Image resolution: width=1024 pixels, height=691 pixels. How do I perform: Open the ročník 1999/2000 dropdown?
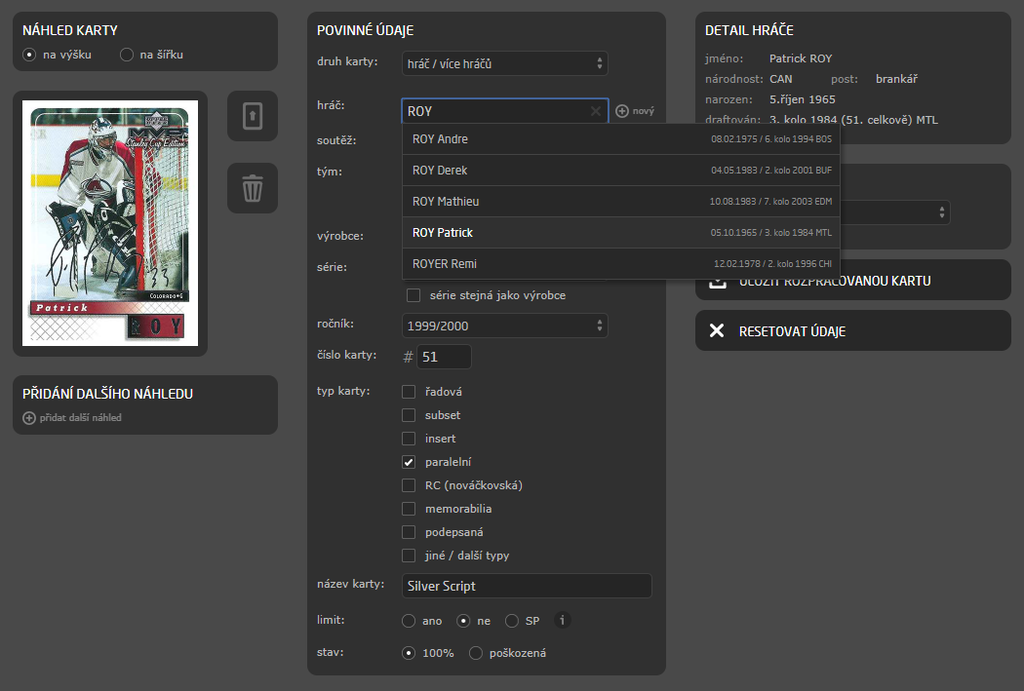click(x=505, y=326)
